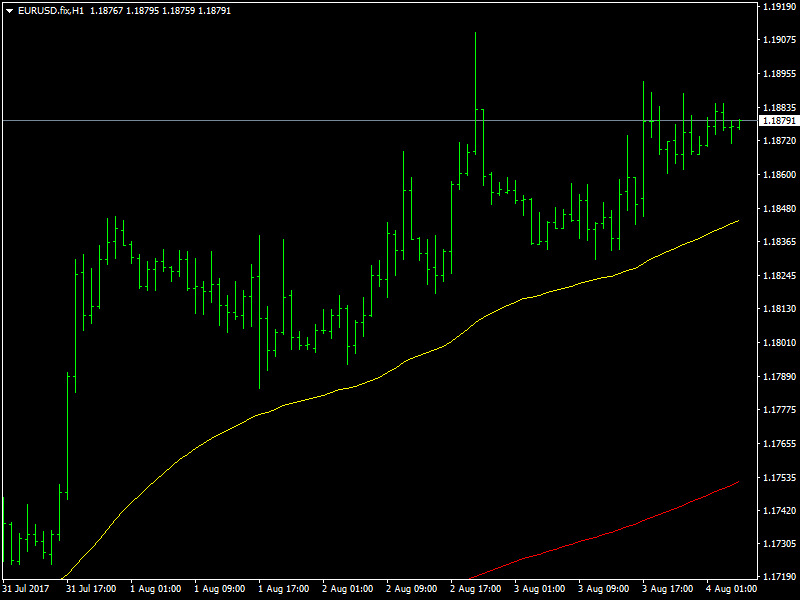Click the 31 Jul 2017 time axis label
Viewport: 800px width, 600px height.
pos(26,589)
